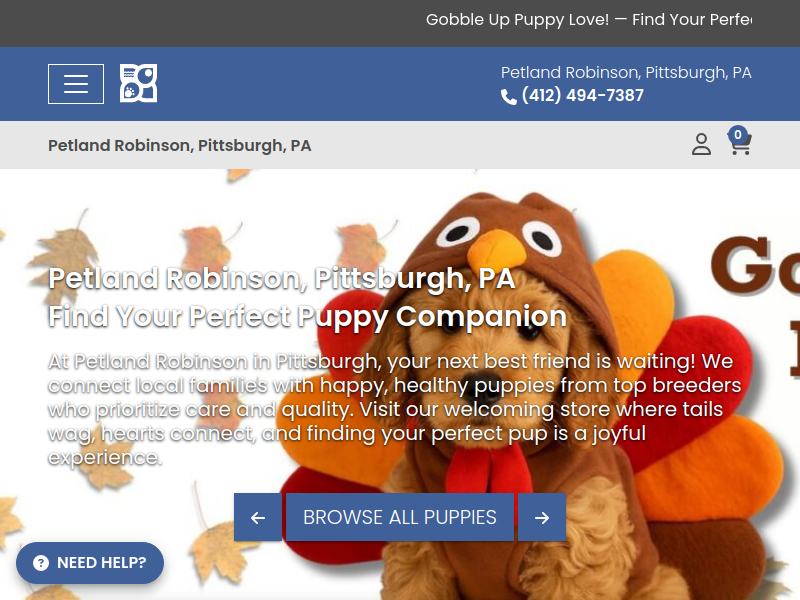Image resolution: width=800 pixels, height=600 pixels.
Task: Click the Gobble Up Puppy Love banner
Action: coord(588,19)
